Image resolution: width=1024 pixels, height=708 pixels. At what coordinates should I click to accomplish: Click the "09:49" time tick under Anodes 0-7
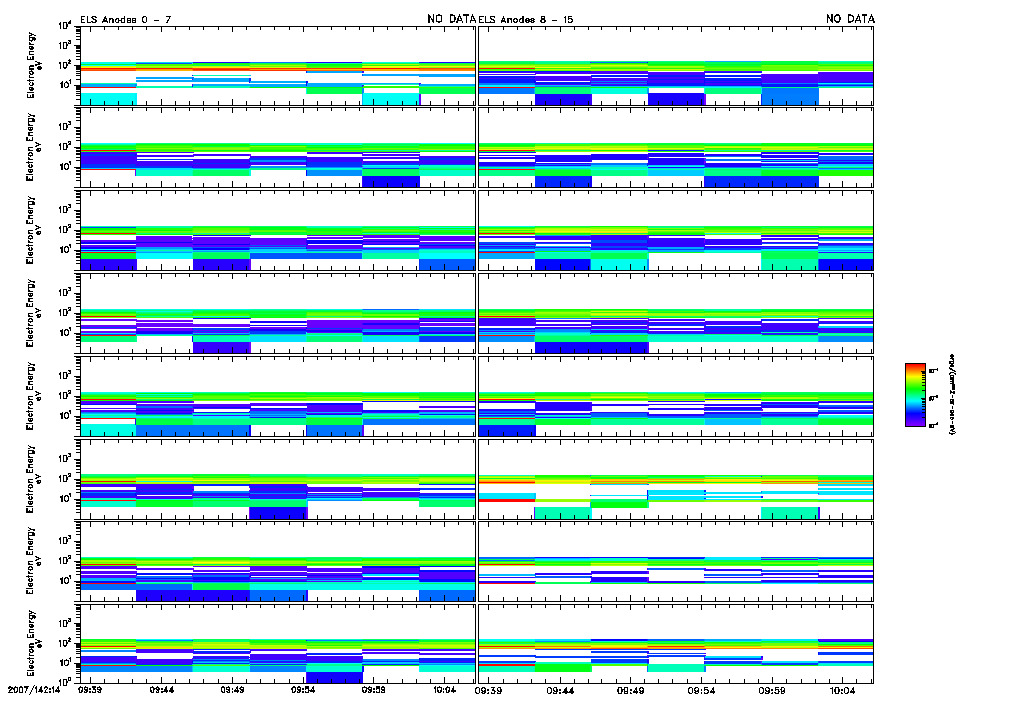[232, 690]
